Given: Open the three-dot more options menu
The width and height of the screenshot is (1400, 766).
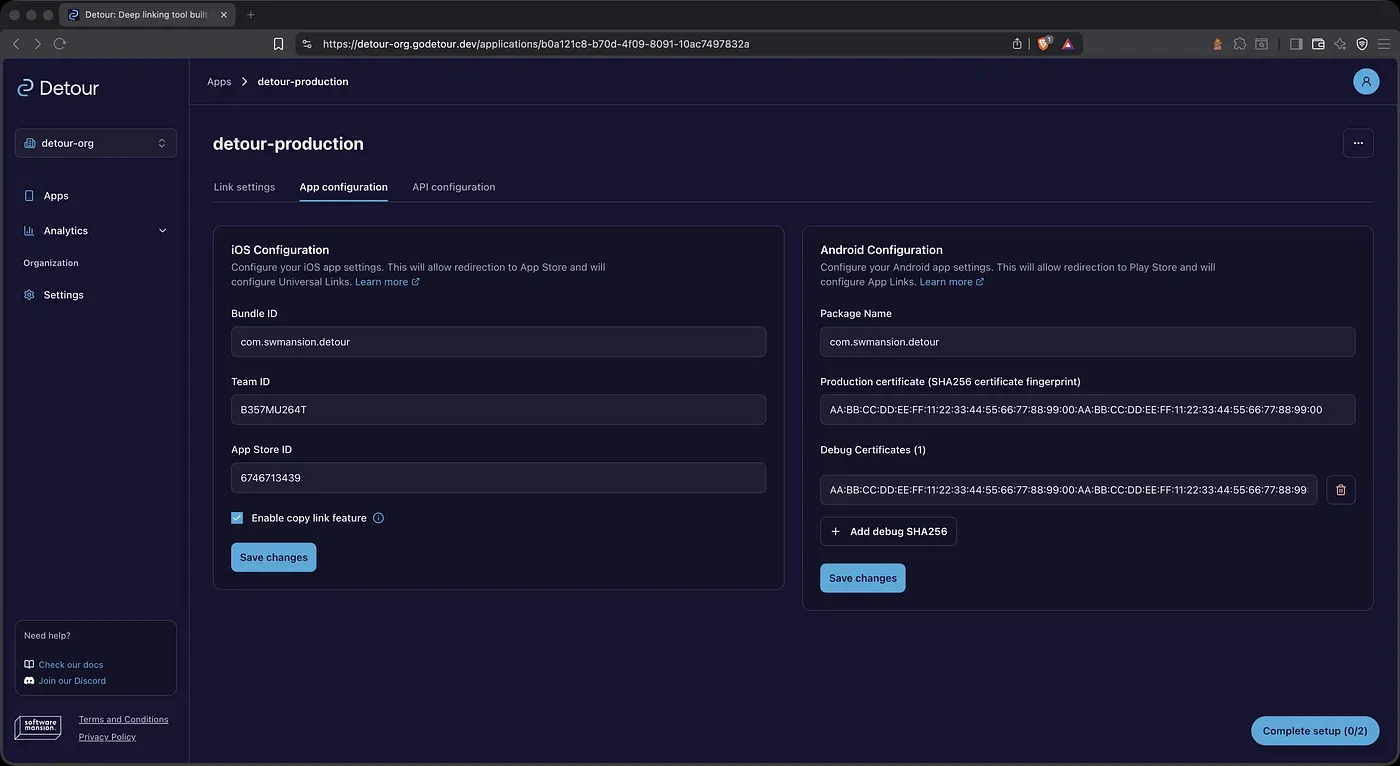Looking at the screenshot, I should coord(1357,143).
